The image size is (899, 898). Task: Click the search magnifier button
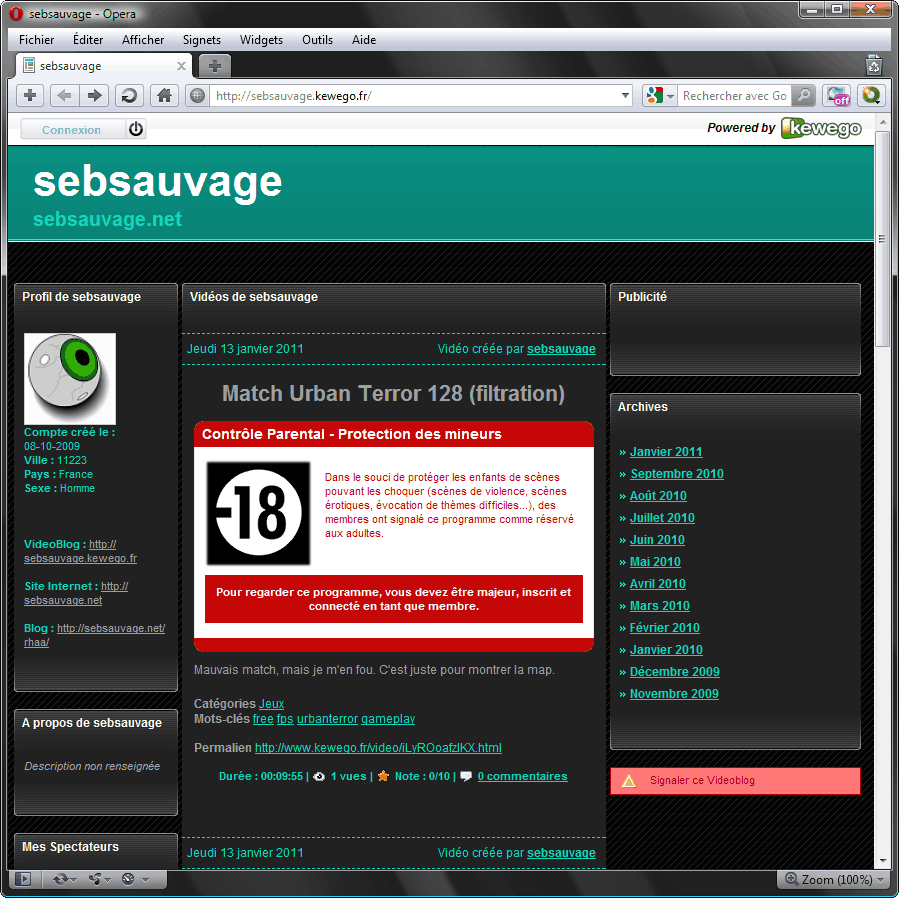coord(804,95)
